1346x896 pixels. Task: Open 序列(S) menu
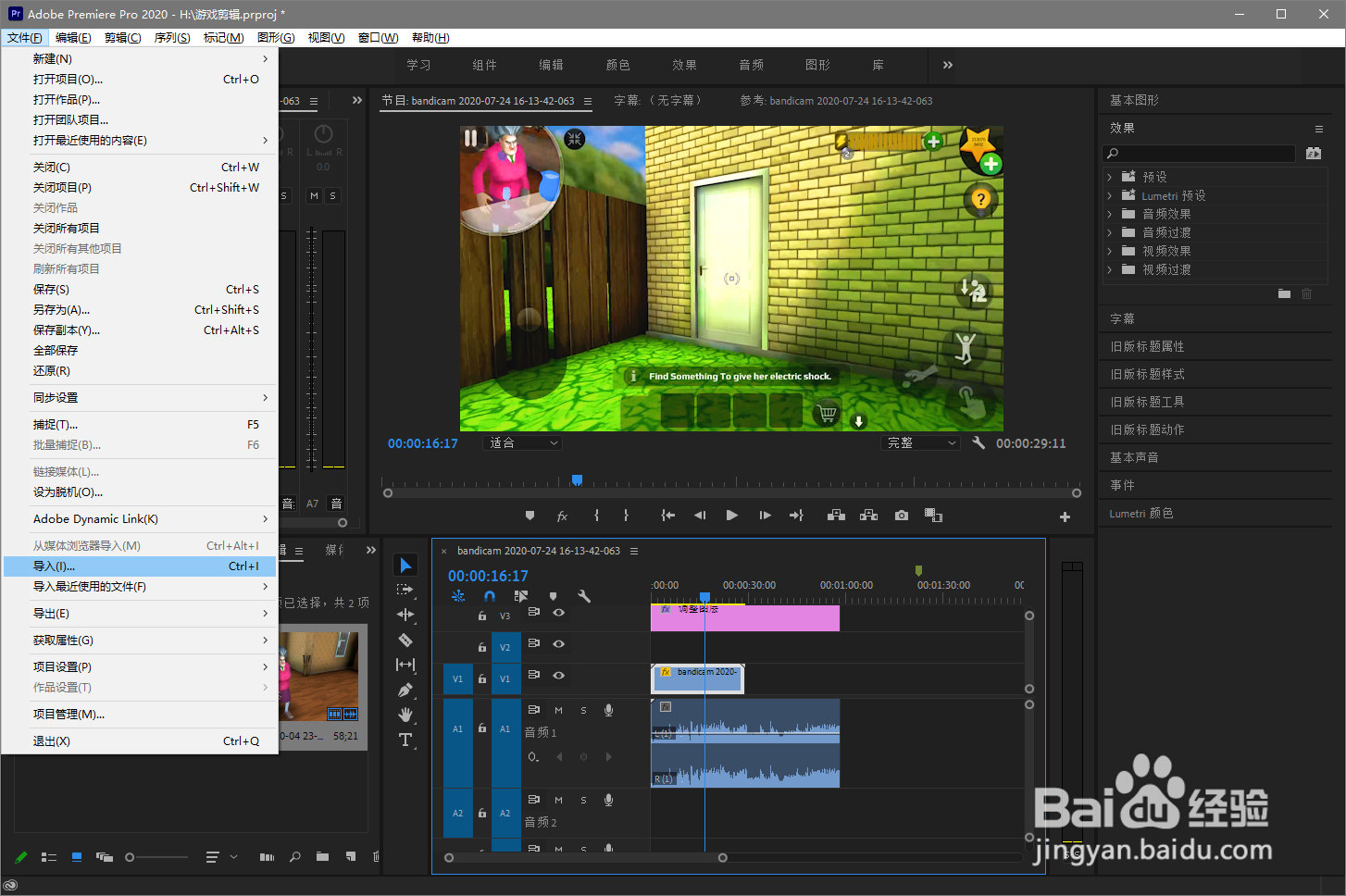(x=172, y=38)
